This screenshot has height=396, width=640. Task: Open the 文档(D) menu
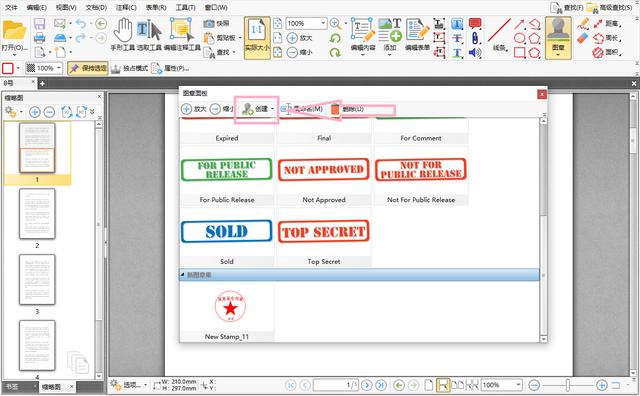[x=96, y=7]
